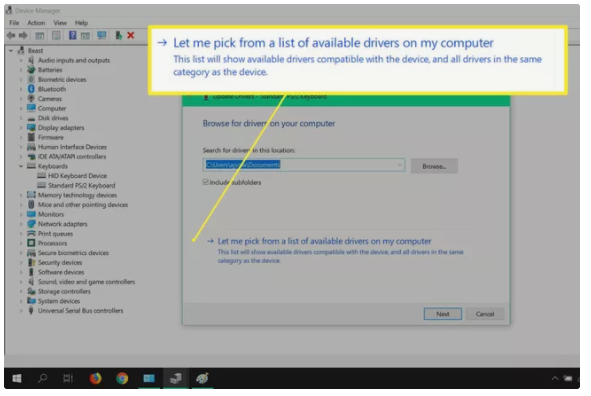Click the red X uninstall device icon
Image resolution: width=591 pixels, height=396 pixels.
pyautogui.click(x=131, y=35)
